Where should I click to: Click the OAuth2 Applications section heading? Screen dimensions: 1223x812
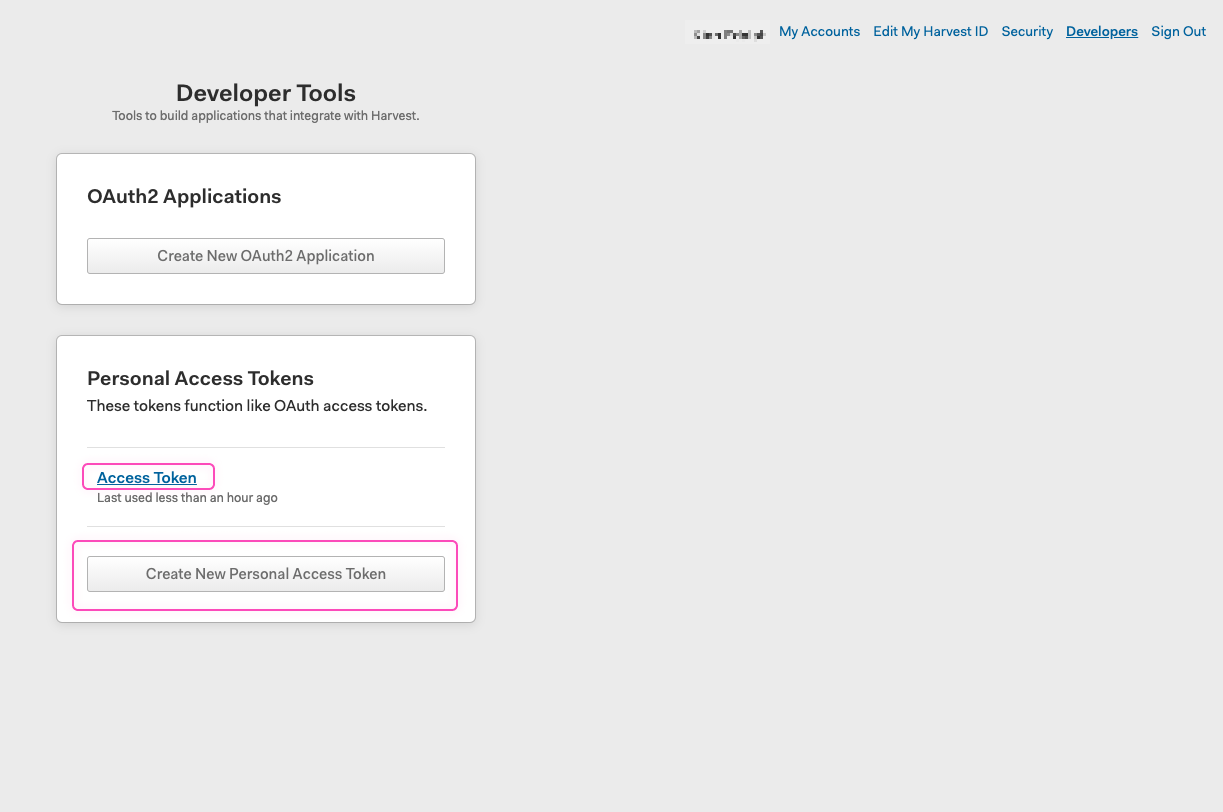click(184, 196)
